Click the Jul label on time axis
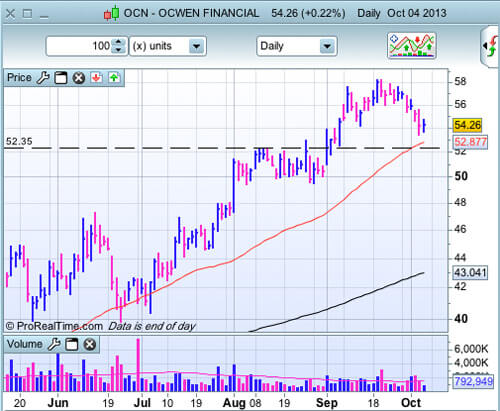Viewport: 500px width, 411px height. tap(142, 403)
